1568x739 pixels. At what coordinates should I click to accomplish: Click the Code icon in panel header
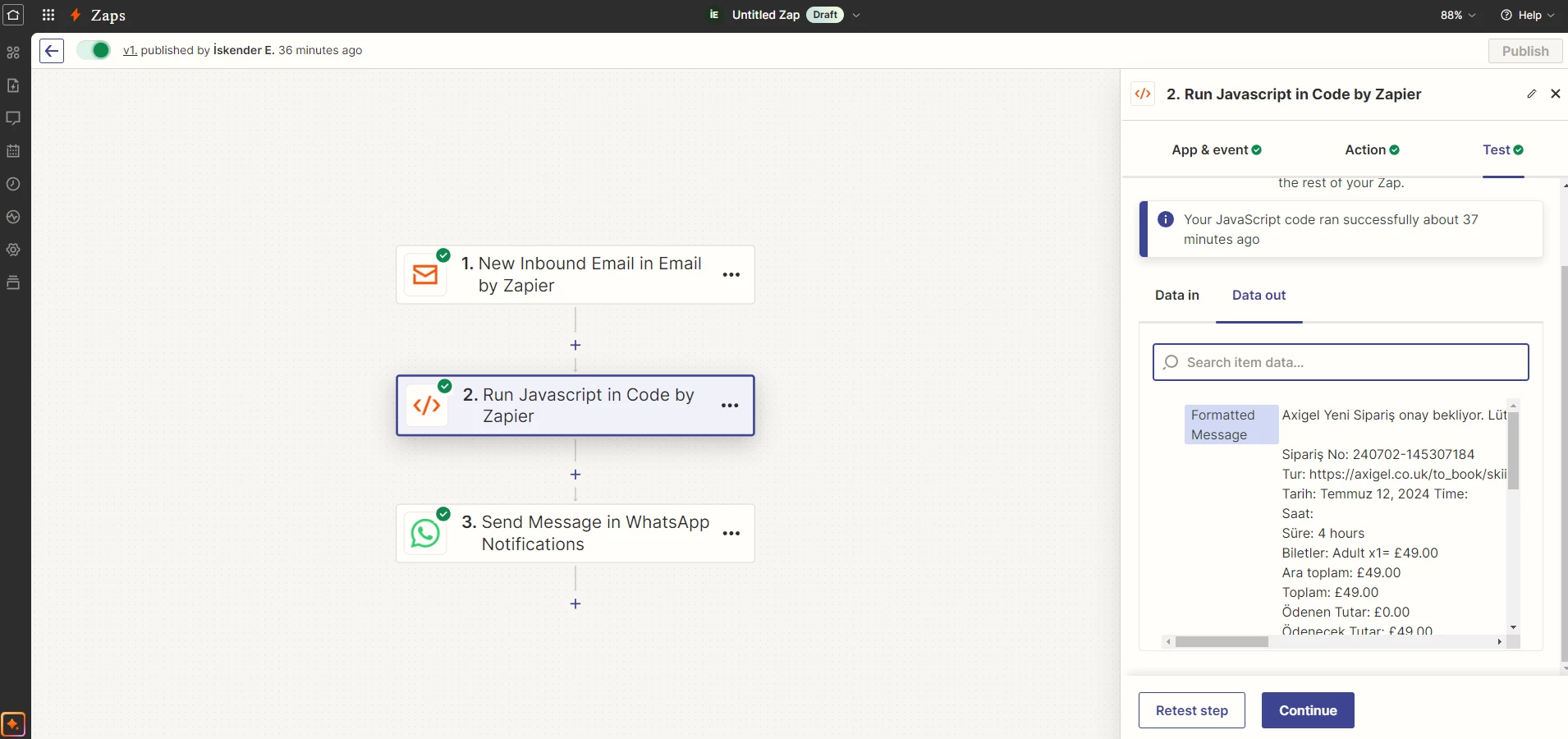(x=1143, y=94)
